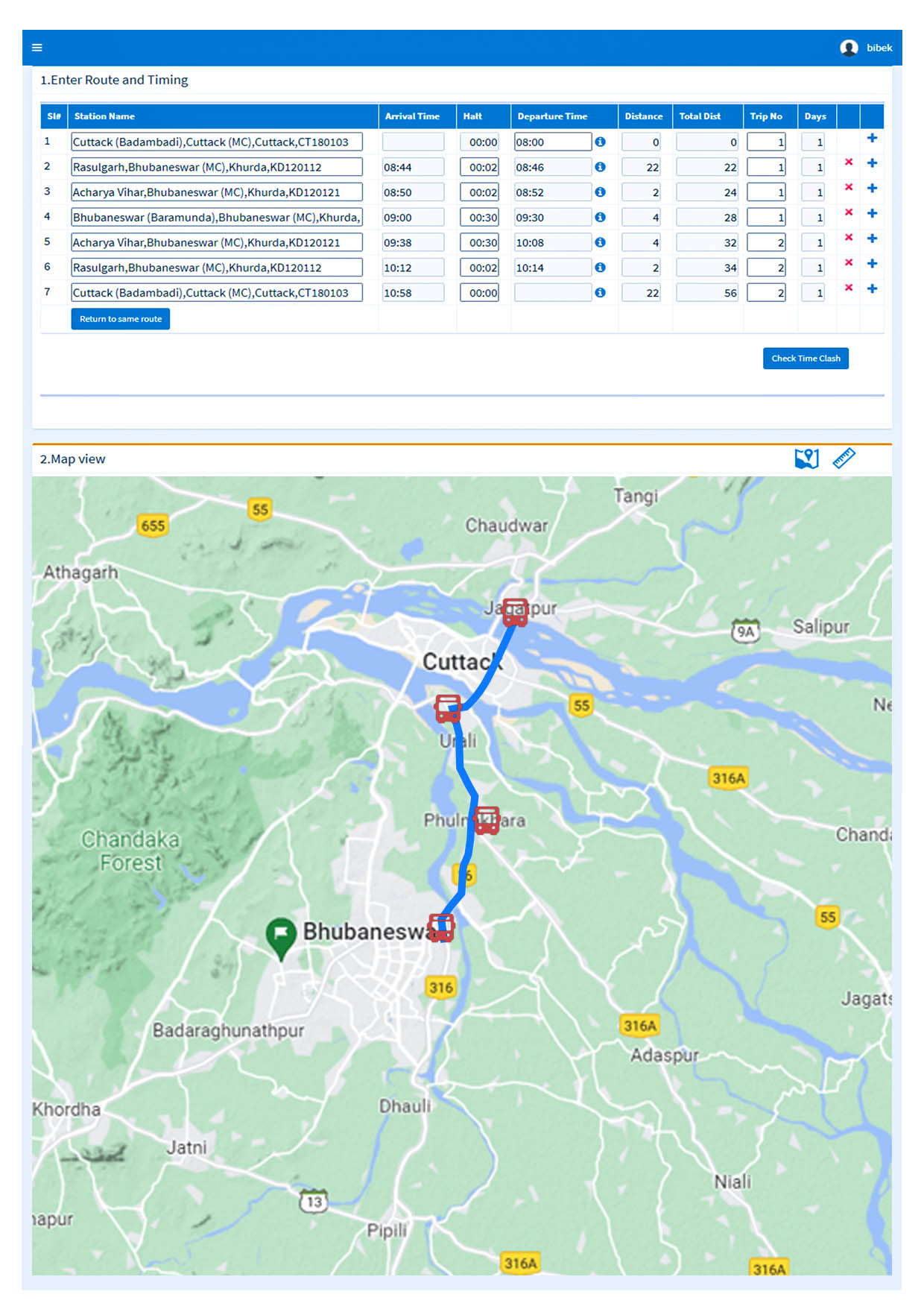Screen dimensions: 924x1309
Task: Click the bus stop marker near Phulnakhara
Action: [487, 820]
